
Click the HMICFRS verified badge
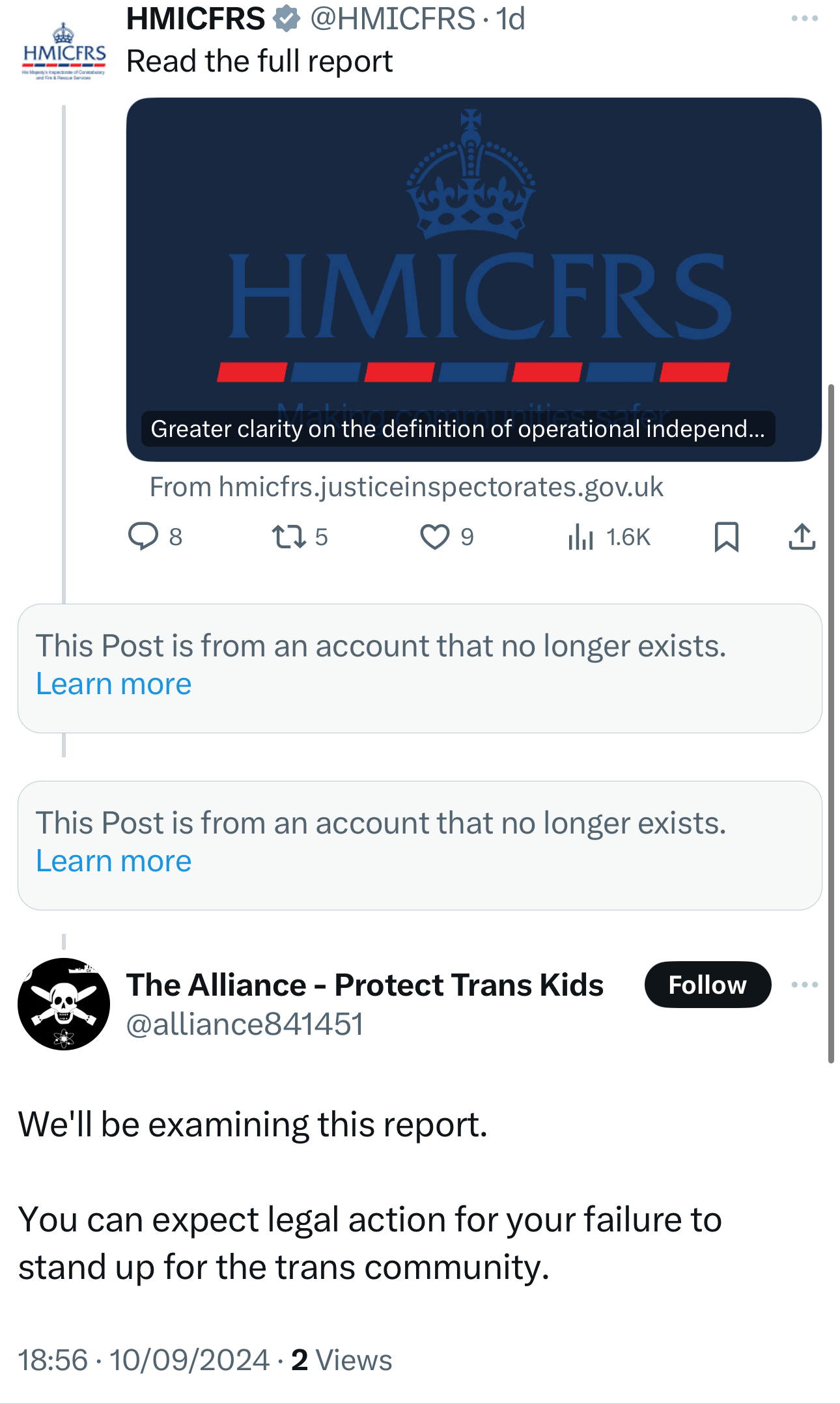(x=287, y=18)
